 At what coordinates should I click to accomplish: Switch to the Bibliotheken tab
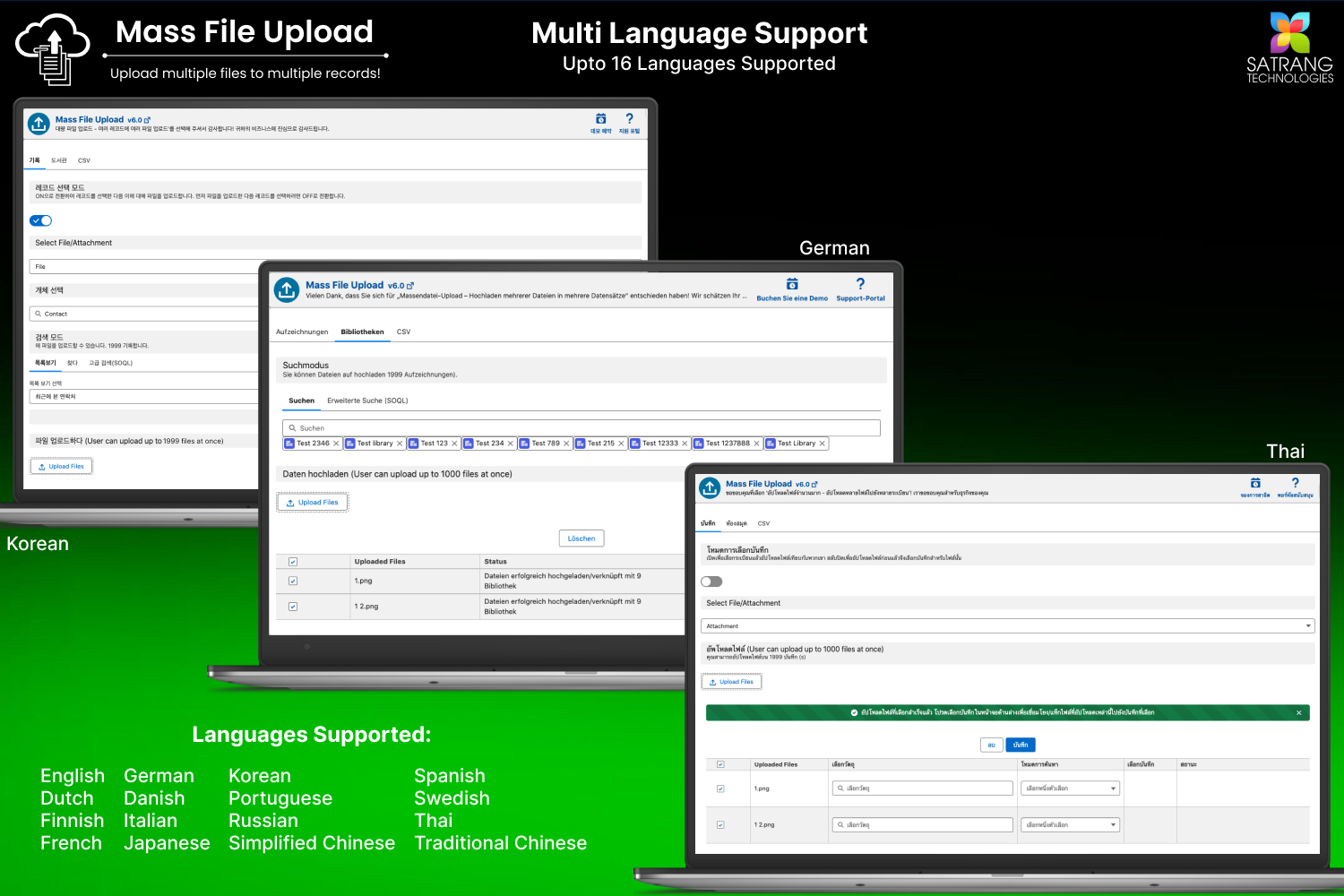[x=362, y=332]
